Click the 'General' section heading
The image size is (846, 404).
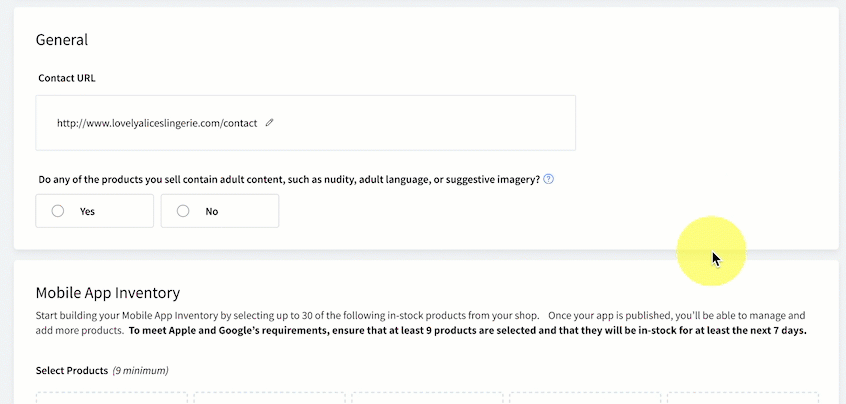[62, 40]
